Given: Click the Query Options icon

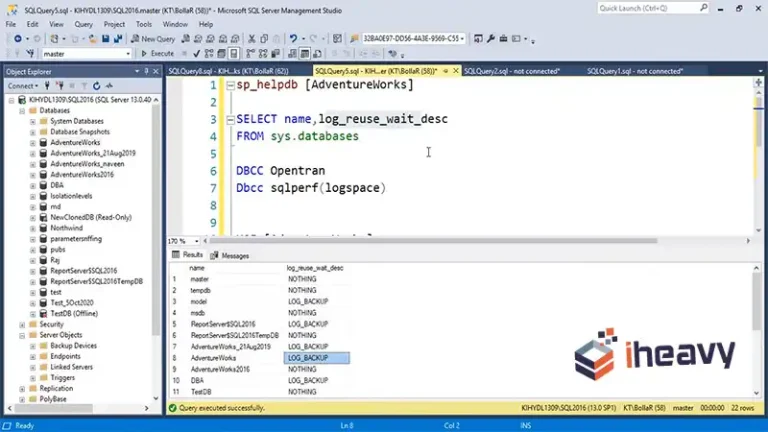Looking at the screenshot, I should [221, 54].
